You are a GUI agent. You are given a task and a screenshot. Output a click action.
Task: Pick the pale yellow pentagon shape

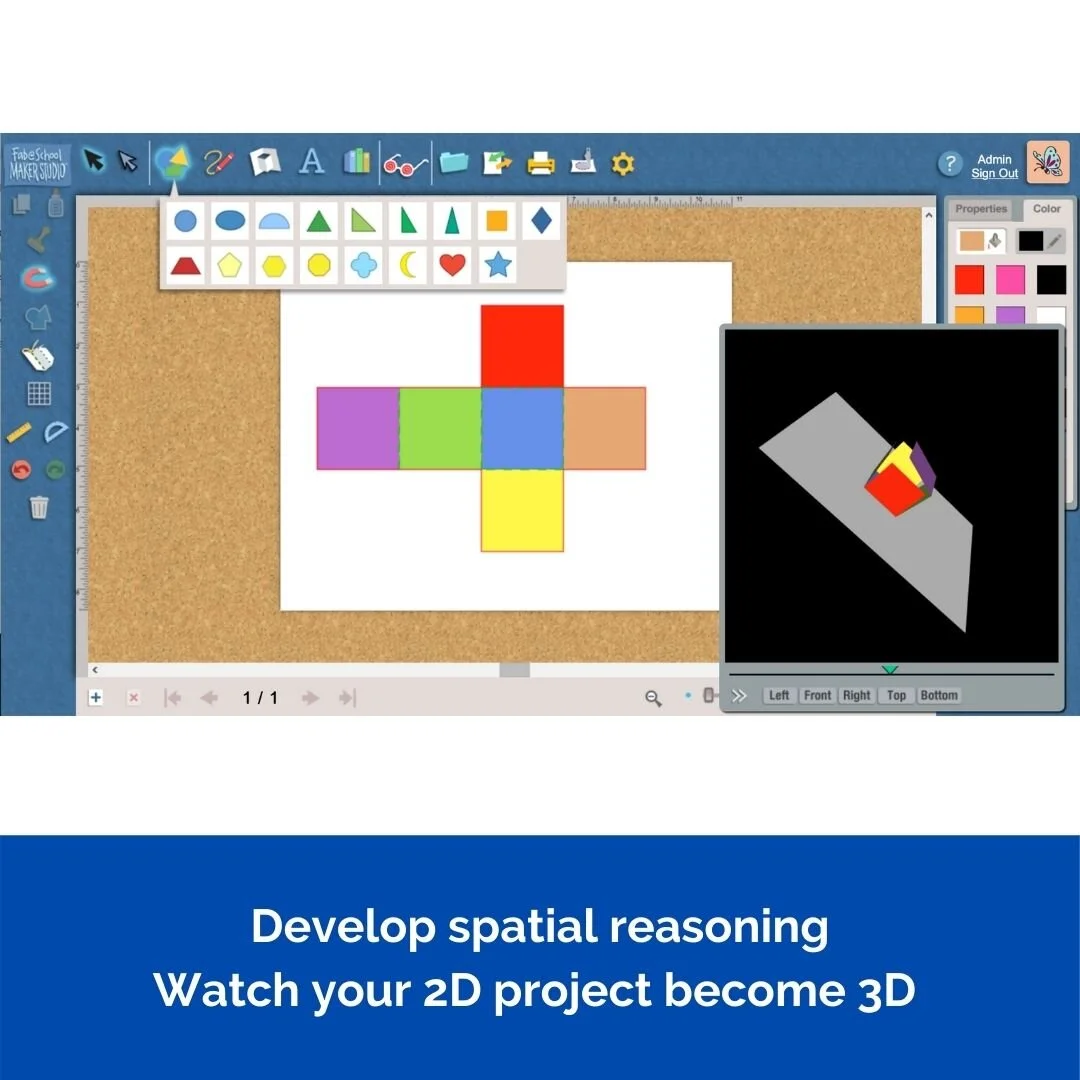pyautogui.click(x=230, y=265)
